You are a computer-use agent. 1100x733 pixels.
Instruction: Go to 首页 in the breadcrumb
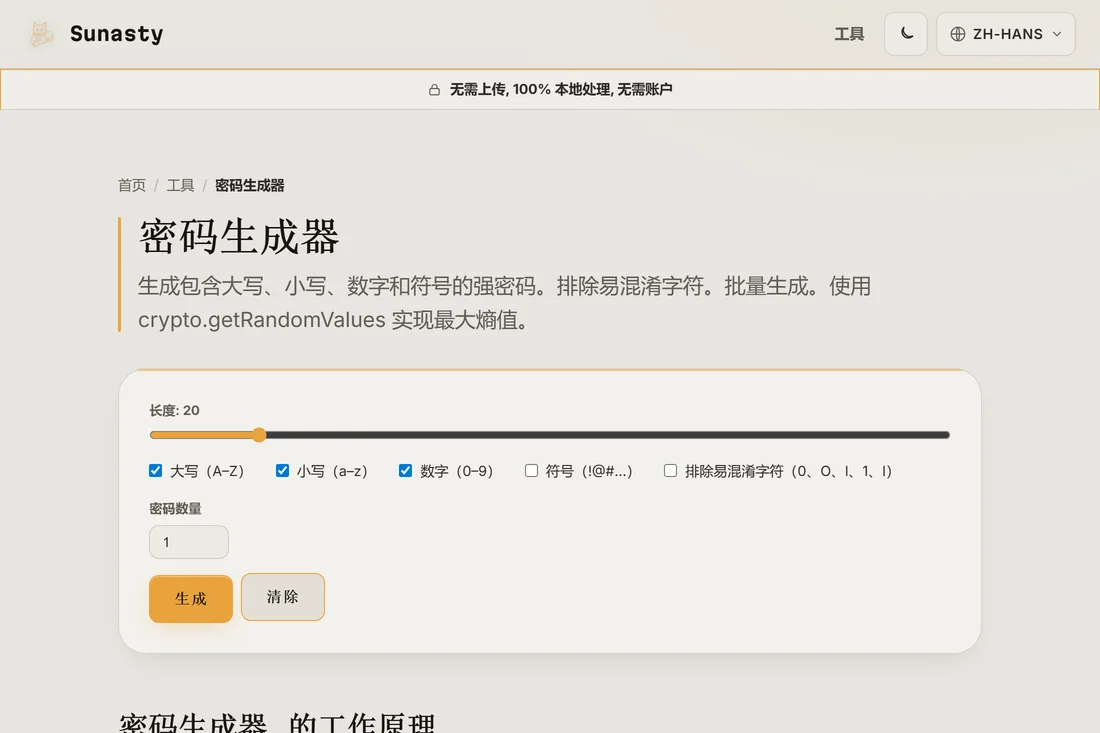pos(132,185)
